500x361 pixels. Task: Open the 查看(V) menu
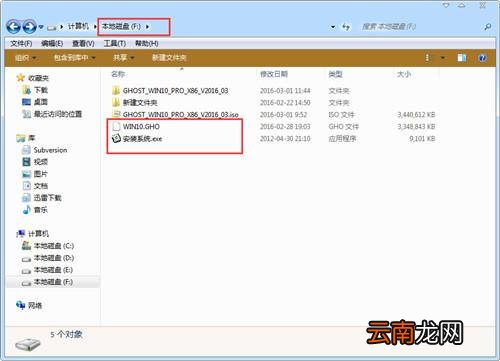click(x=83, y=43)
